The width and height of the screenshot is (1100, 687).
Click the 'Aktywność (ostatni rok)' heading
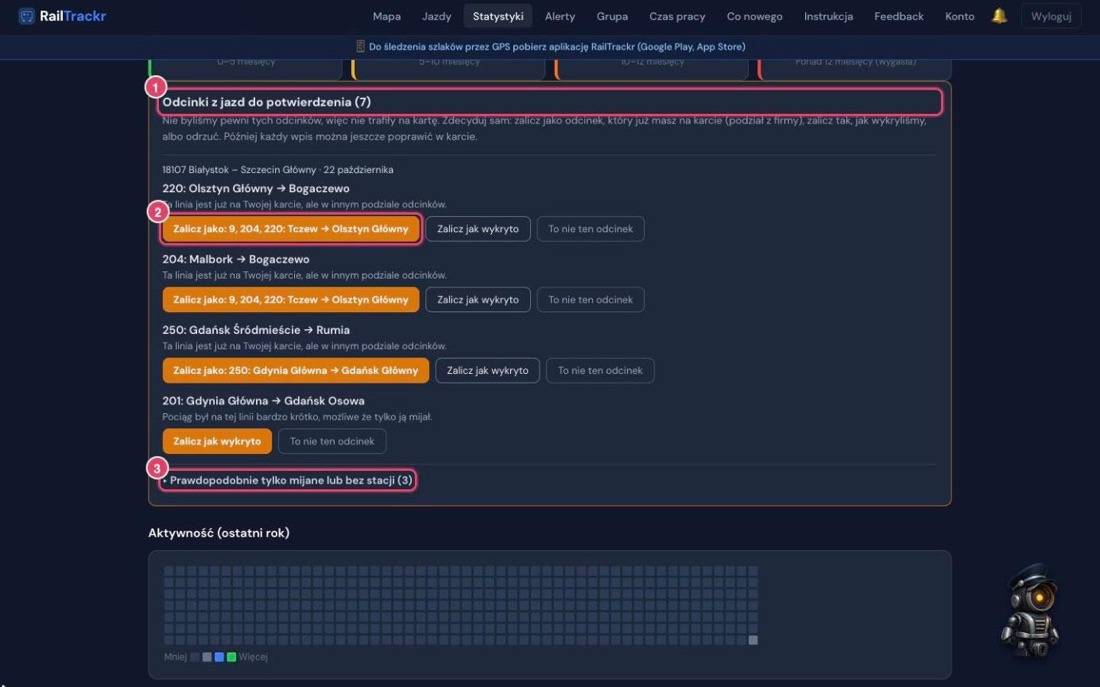point(219,533)
